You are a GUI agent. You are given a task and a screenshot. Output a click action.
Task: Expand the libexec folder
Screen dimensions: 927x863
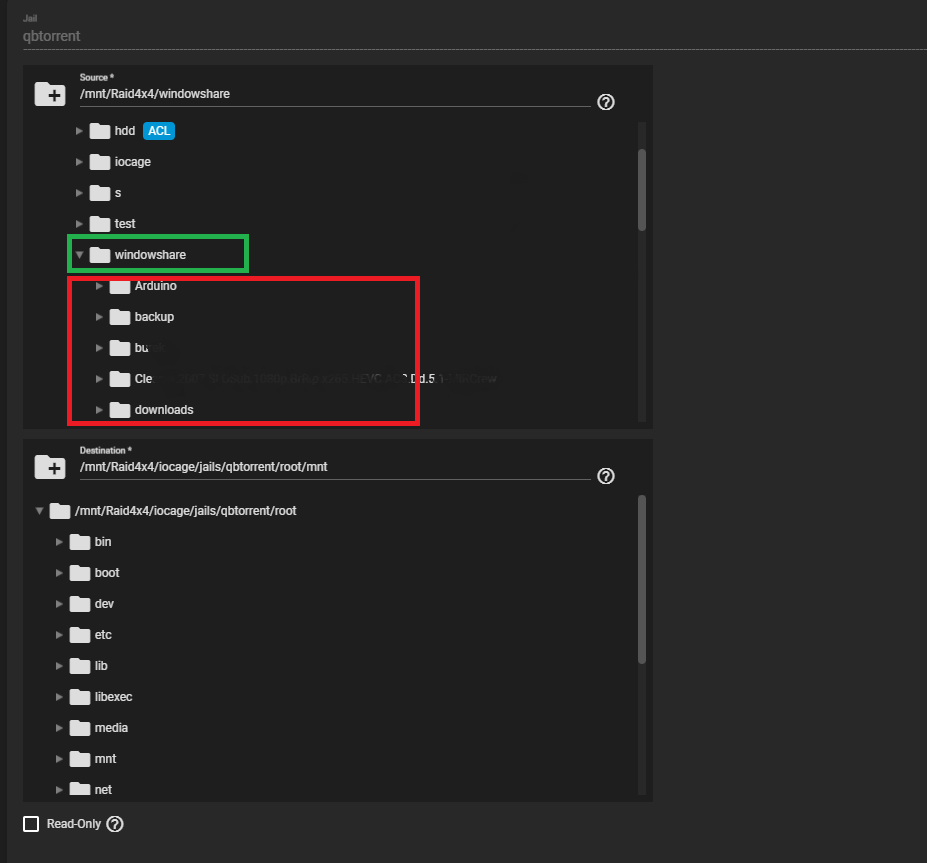pyautogui.click(x=59, y=697)
